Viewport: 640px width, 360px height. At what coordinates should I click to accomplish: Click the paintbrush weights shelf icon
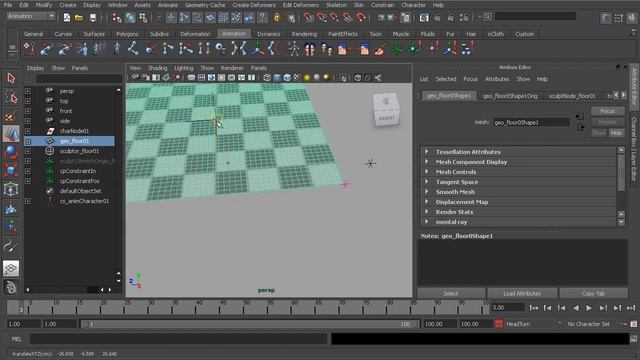point(380,49)
